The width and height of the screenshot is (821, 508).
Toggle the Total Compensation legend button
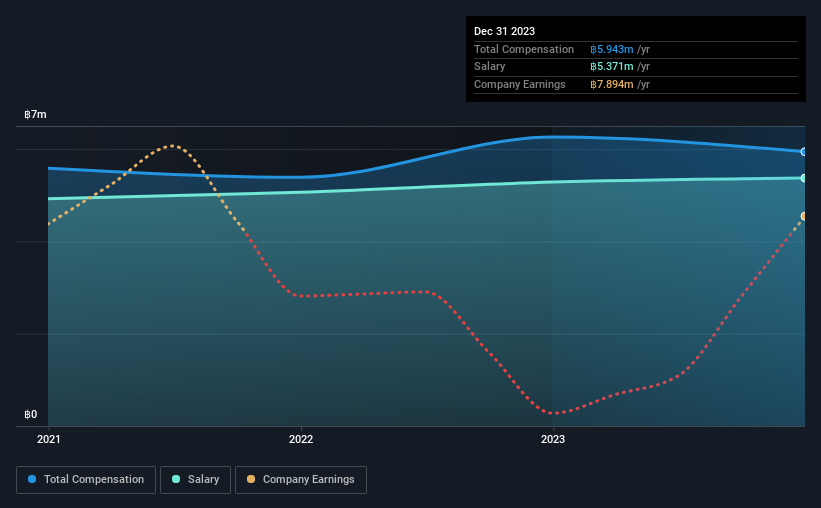pyautogui.click(x=86, y=480)
